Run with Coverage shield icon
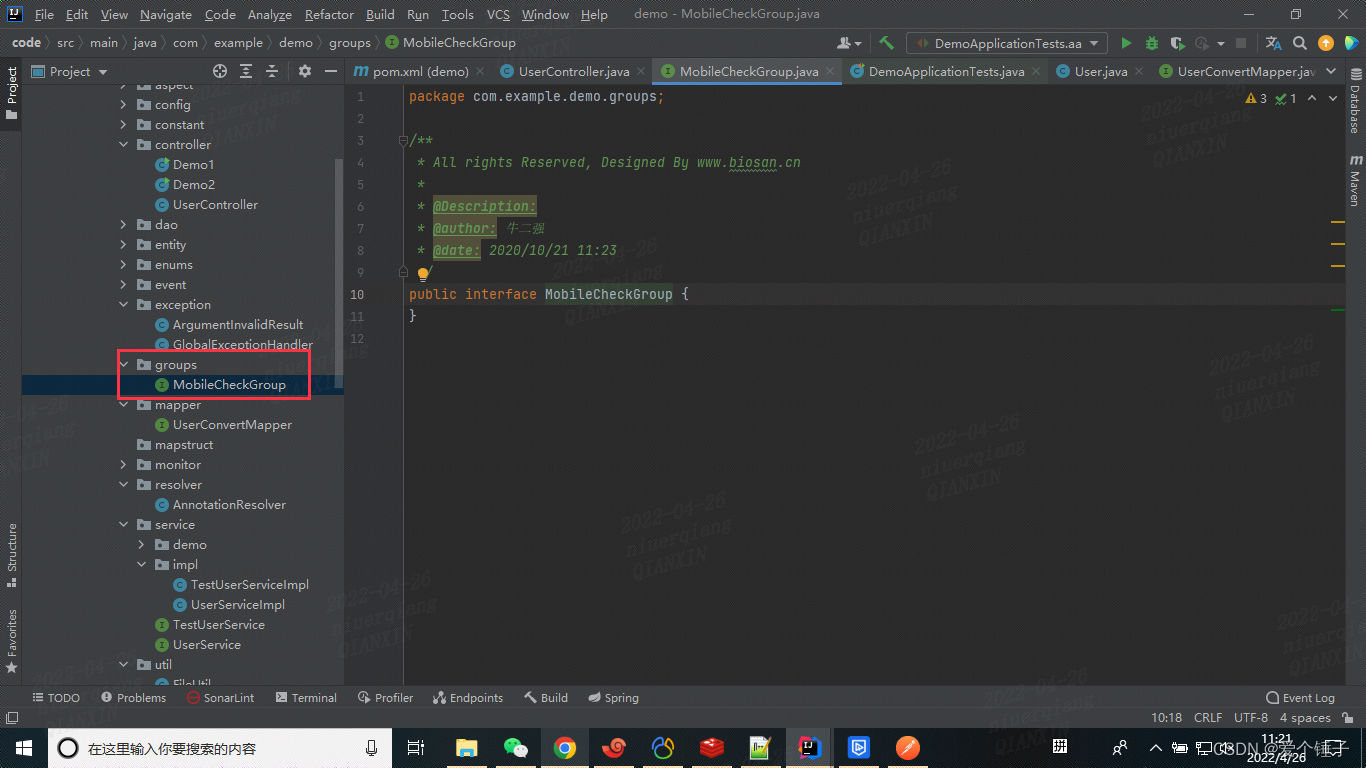Screen dimensions: 1366x768 (x=1177, y=43)
